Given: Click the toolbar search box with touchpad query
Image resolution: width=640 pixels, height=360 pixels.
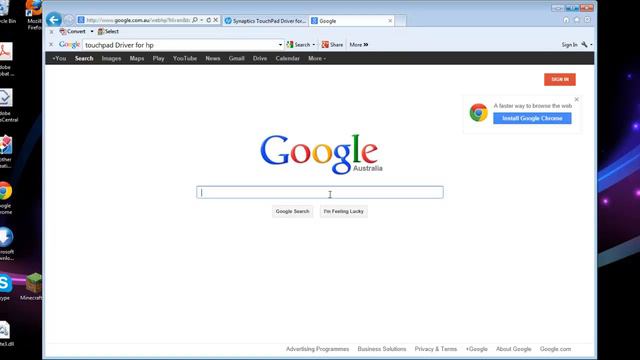Looking at the screenshot, I should click(180, 45).
